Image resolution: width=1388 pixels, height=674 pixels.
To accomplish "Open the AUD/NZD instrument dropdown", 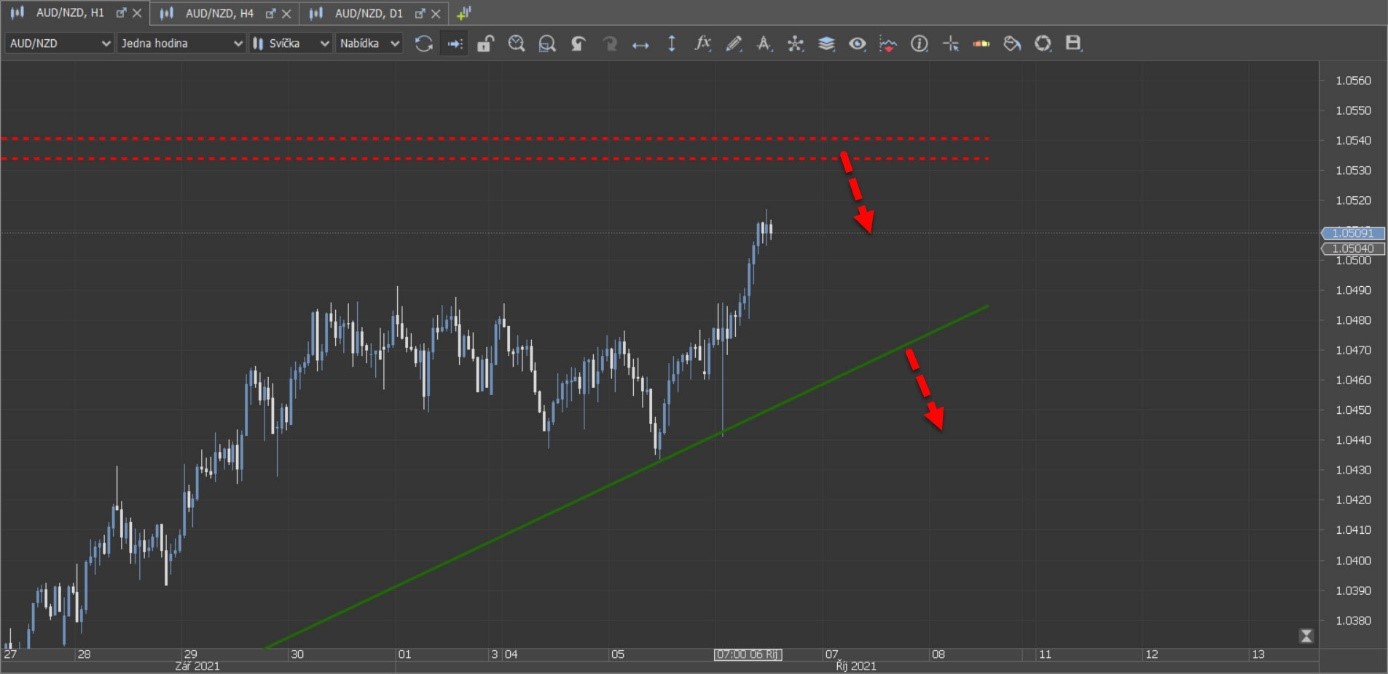I will (x=60, y=44).
